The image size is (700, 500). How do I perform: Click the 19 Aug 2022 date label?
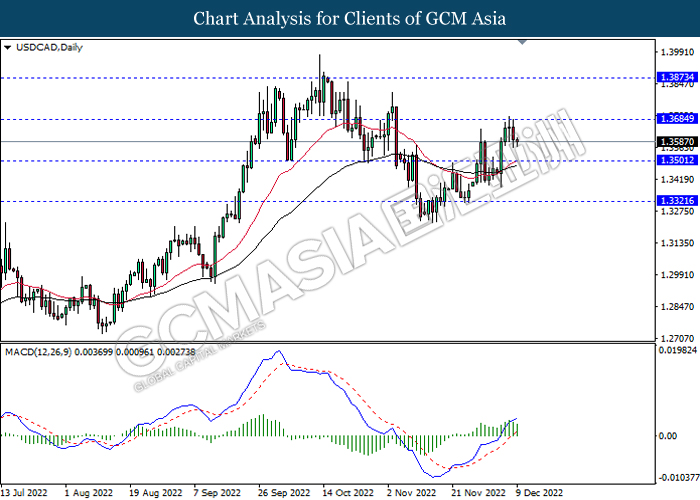[x=156, y=493]
